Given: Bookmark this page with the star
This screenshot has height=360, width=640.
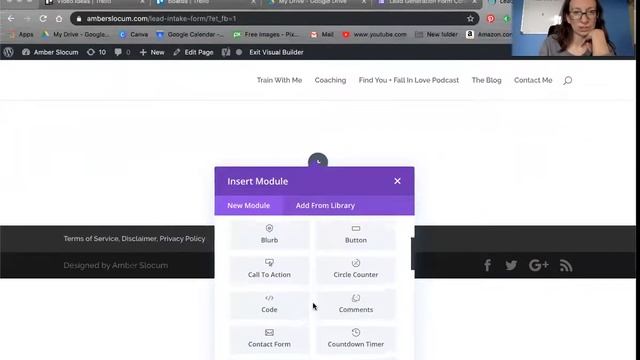Looking at the screenshot, I should (x=470, y=18).
